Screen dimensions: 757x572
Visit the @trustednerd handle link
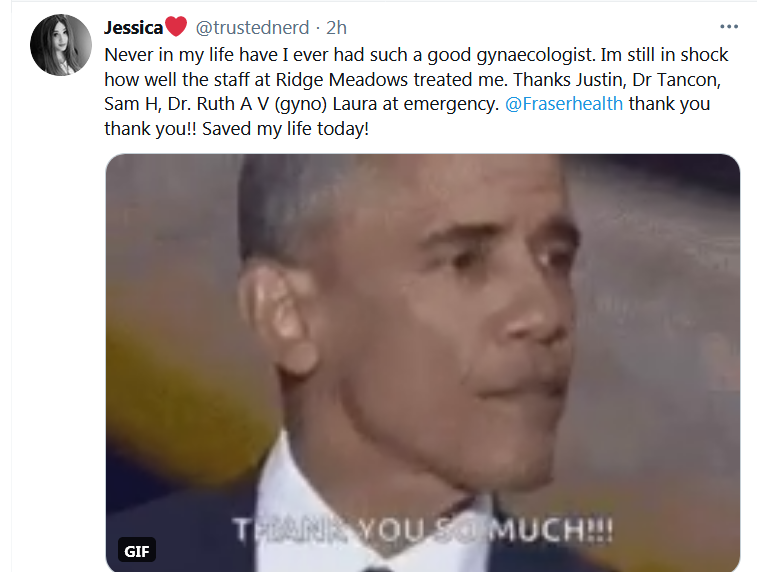coord(252,28)
